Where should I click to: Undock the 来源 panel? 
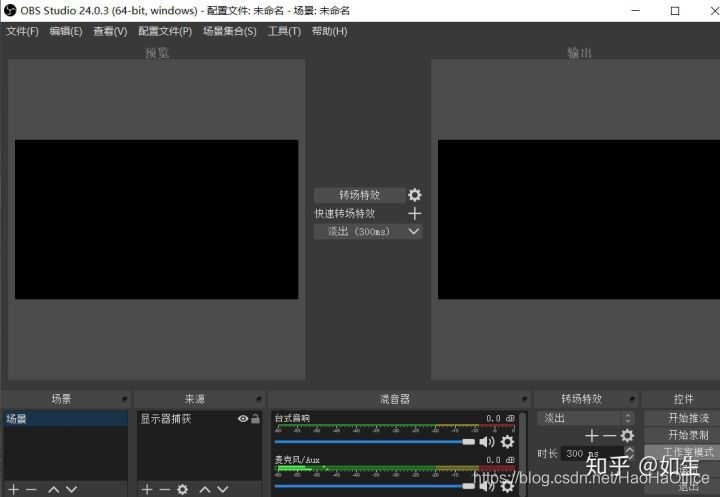(259, 399)
